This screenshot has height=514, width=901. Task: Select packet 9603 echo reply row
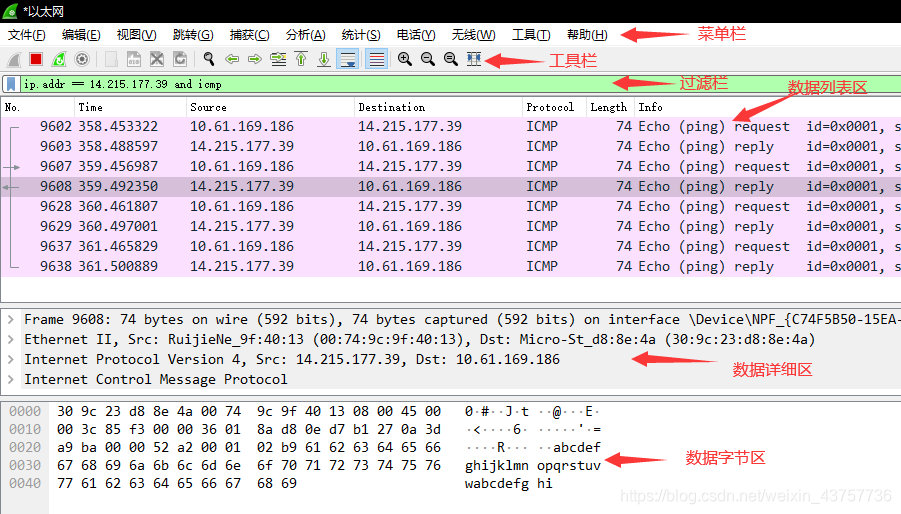pyautogui.click(x=450, y=147)
